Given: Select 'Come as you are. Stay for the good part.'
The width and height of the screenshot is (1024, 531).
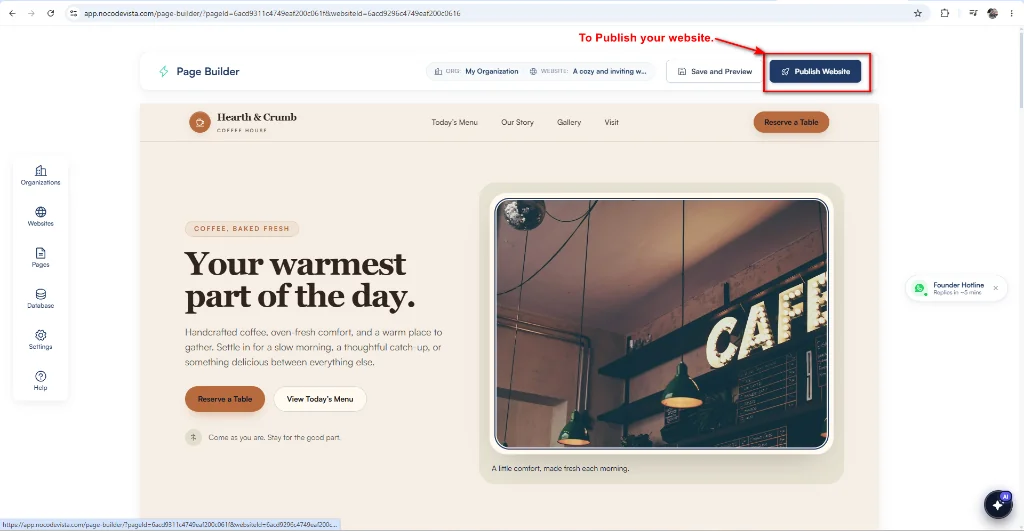Looking at the screenshot, I should [274, 438].
